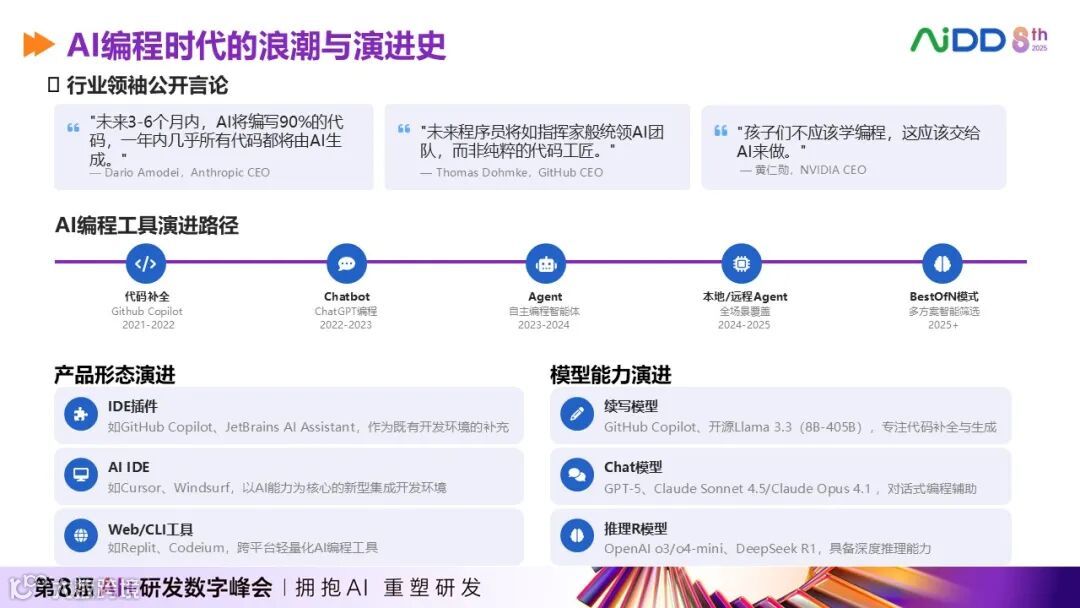Image resolution: width=1080 pixels, height=608 pixels.
Task: Click the globe icon beside Web/CLI工具
Action: click(81, 536)
